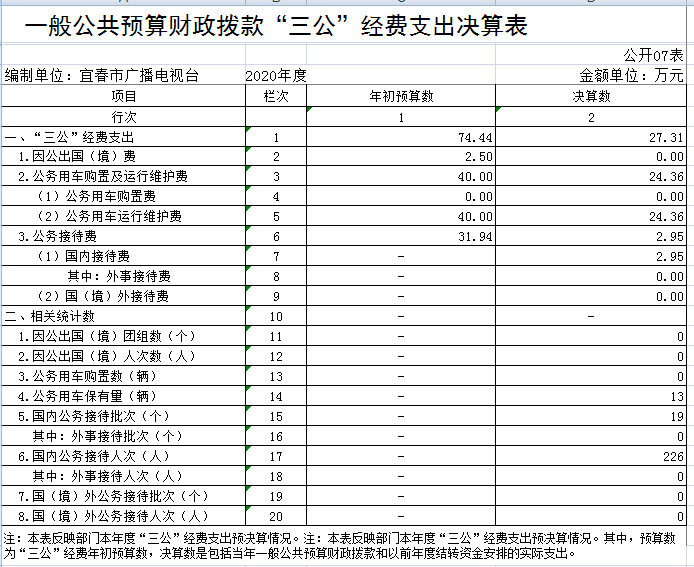The width and height of the screenshot is (694, 567).
Task: Click the 项目 header cell
Action: [x=123, y=96]
